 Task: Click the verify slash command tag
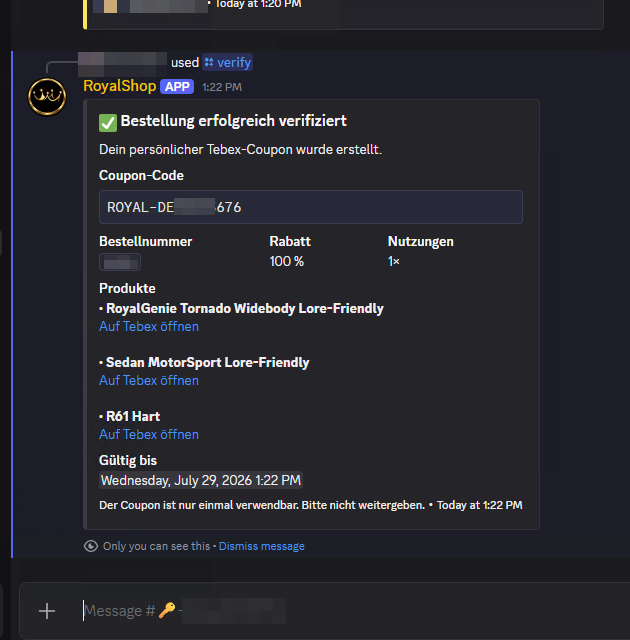(x=228, y=62)
